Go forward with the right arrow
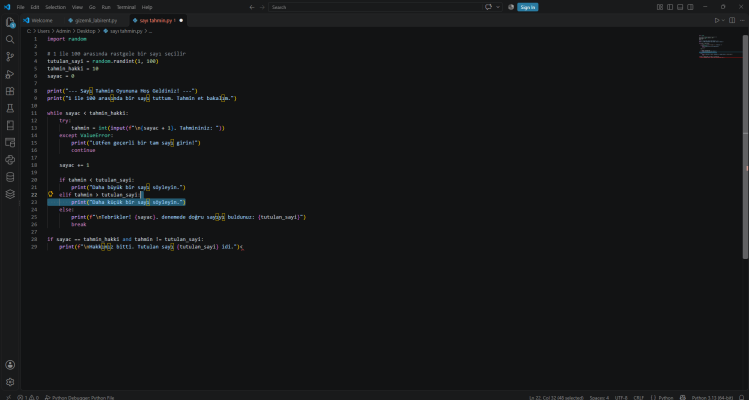The height and width of the screenshot is (400, 749). point(262,7)
